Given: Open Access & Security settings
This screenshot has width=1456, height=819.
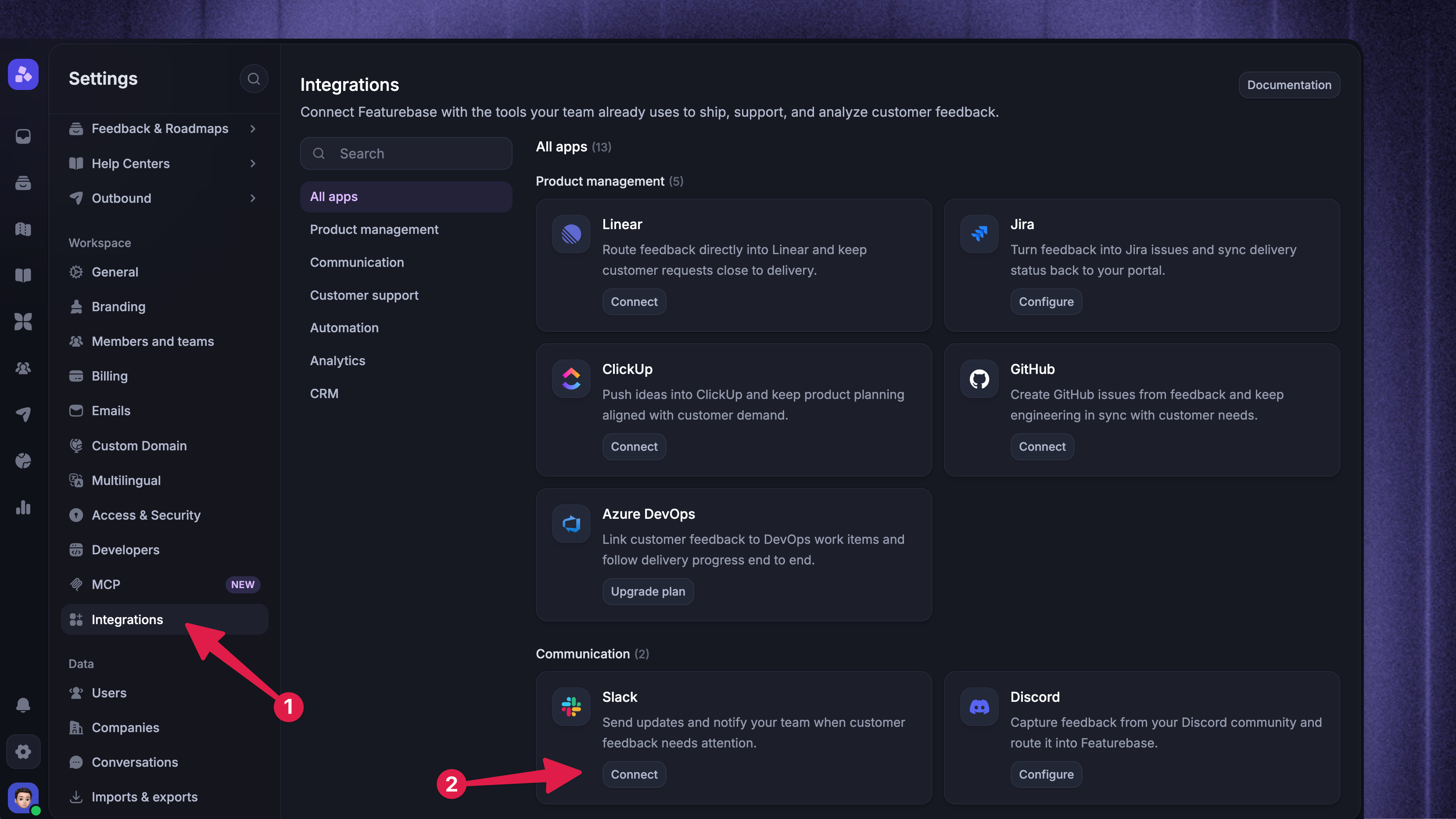Looking at the screenshot, I should coord(165,515).
